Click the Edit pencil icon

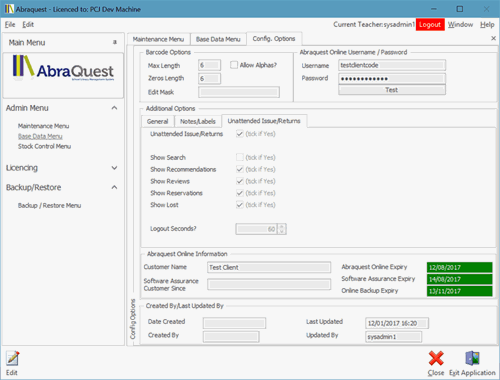point(13,359)
